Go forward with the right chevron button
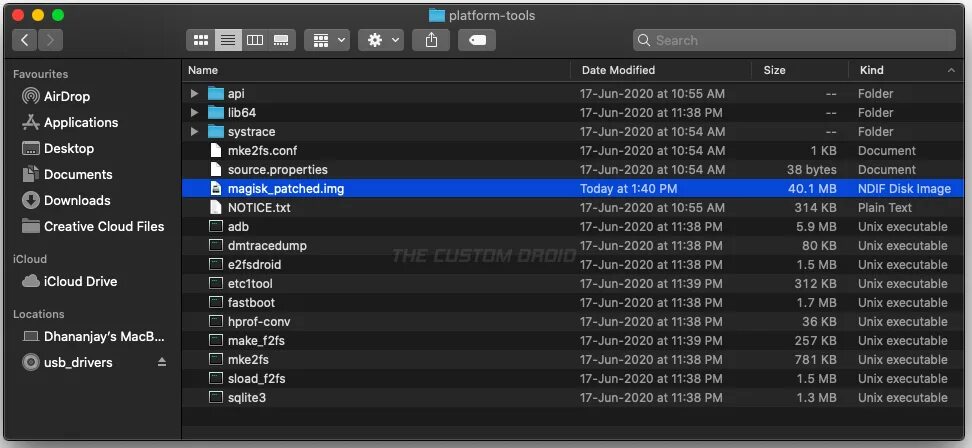This screenshot has height=448, width=972. 50,40
